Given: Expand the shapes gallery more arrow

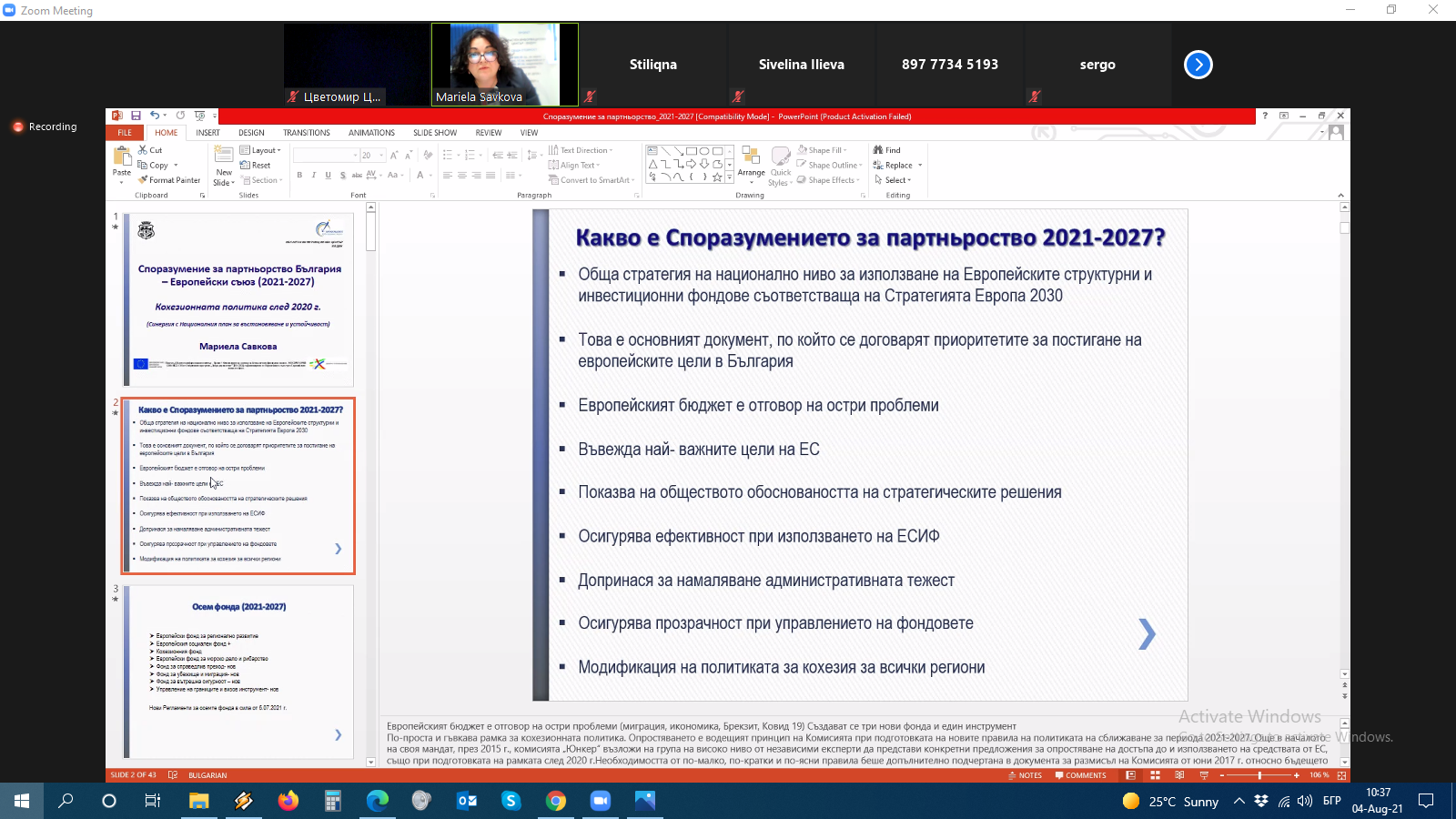Looking at the screenshot, I should tap(730, 178).
